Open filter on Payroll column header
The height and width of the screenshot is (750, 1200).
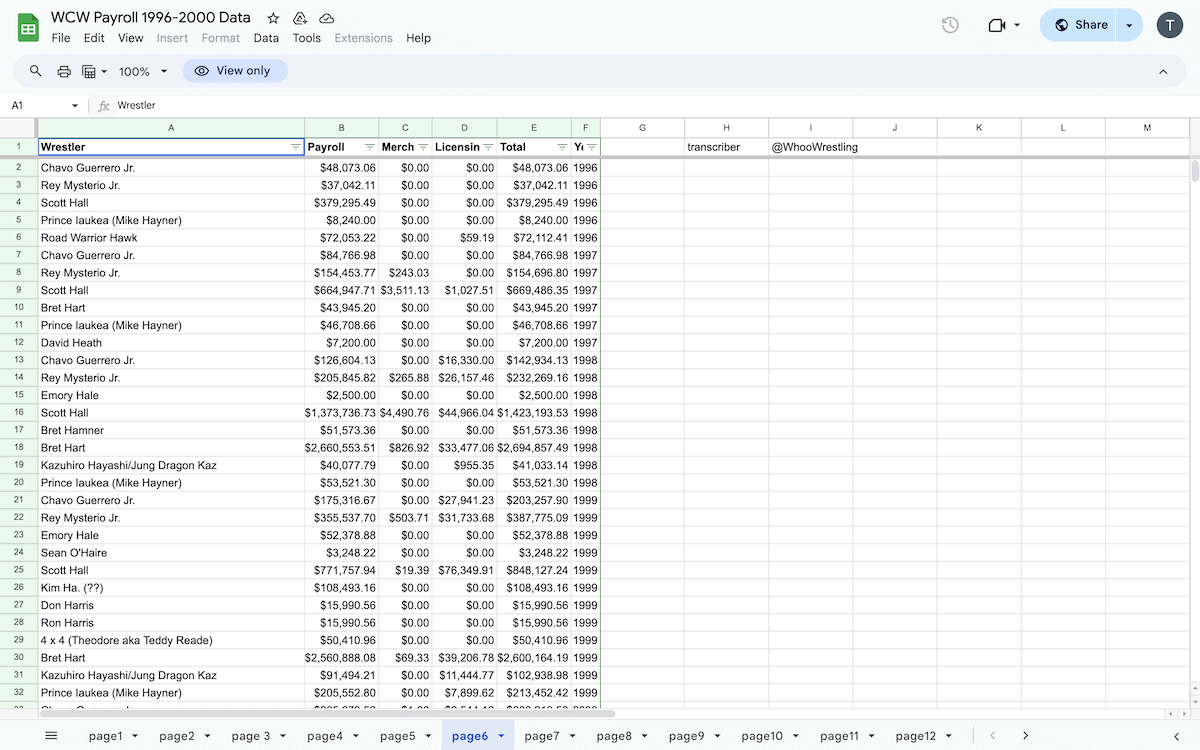pos(370,147)
